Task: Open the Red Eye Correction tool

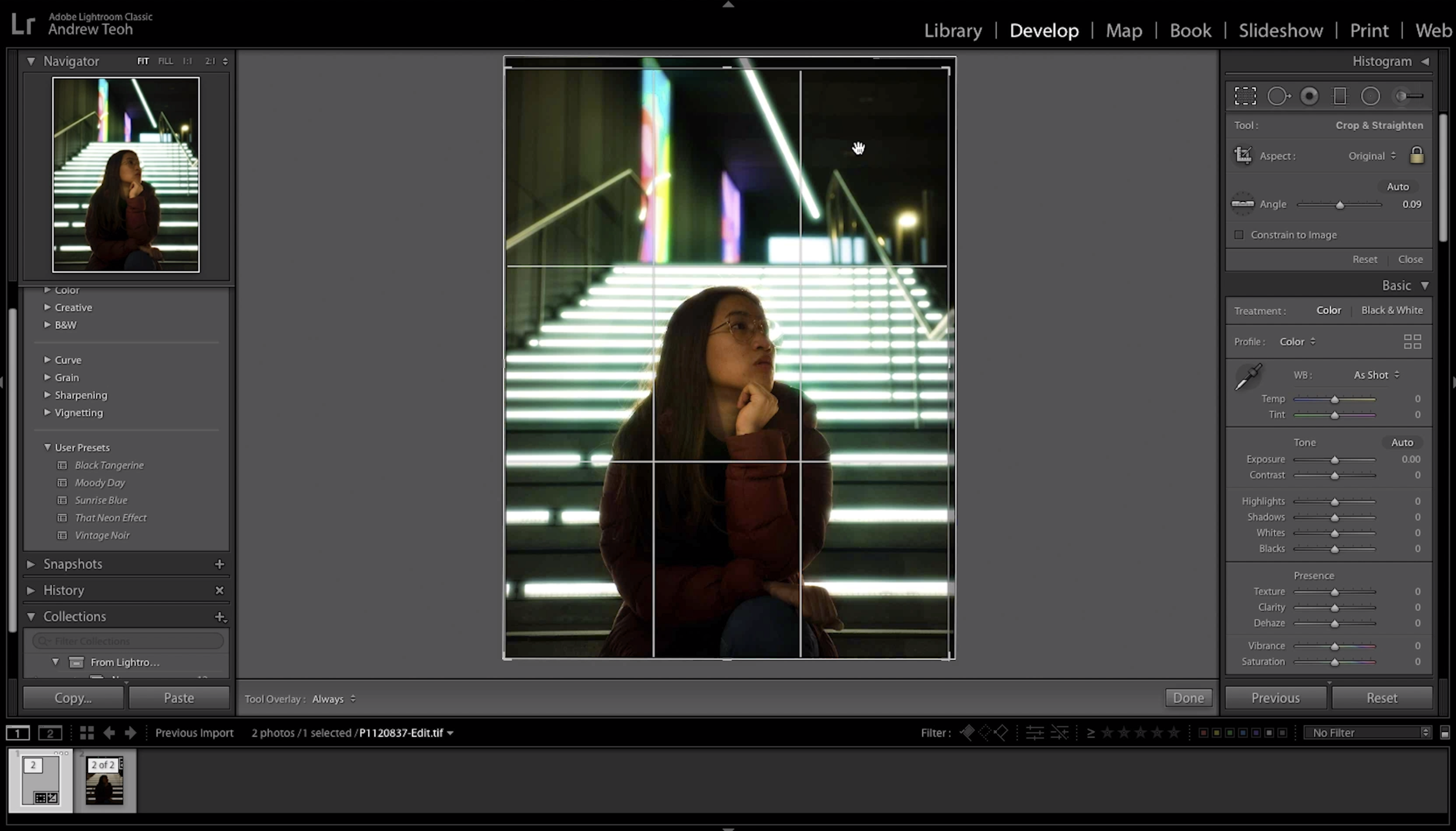Action: (1309, 96)
